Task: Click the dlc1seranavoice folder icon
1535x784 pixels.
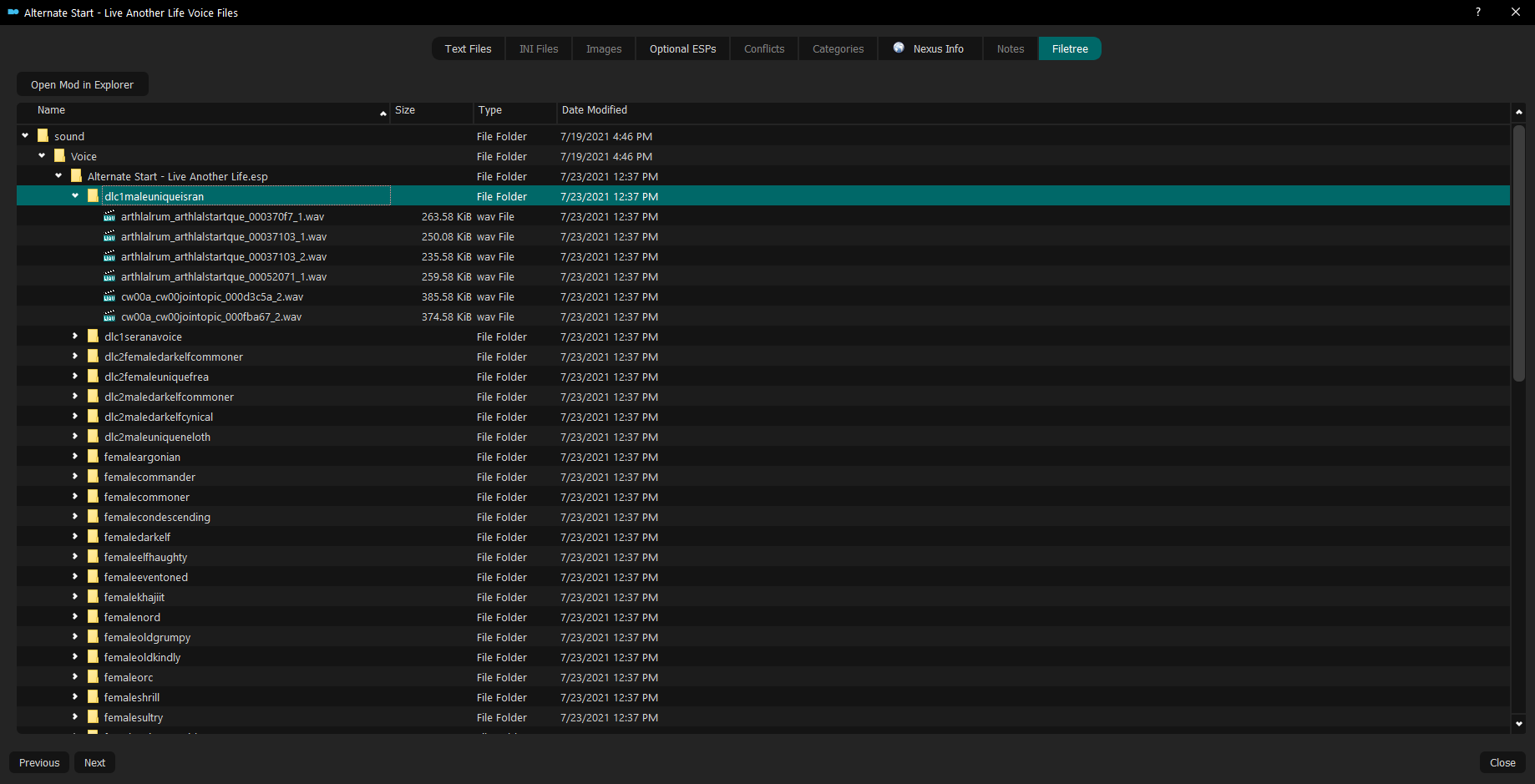Action: pos(93,336)
